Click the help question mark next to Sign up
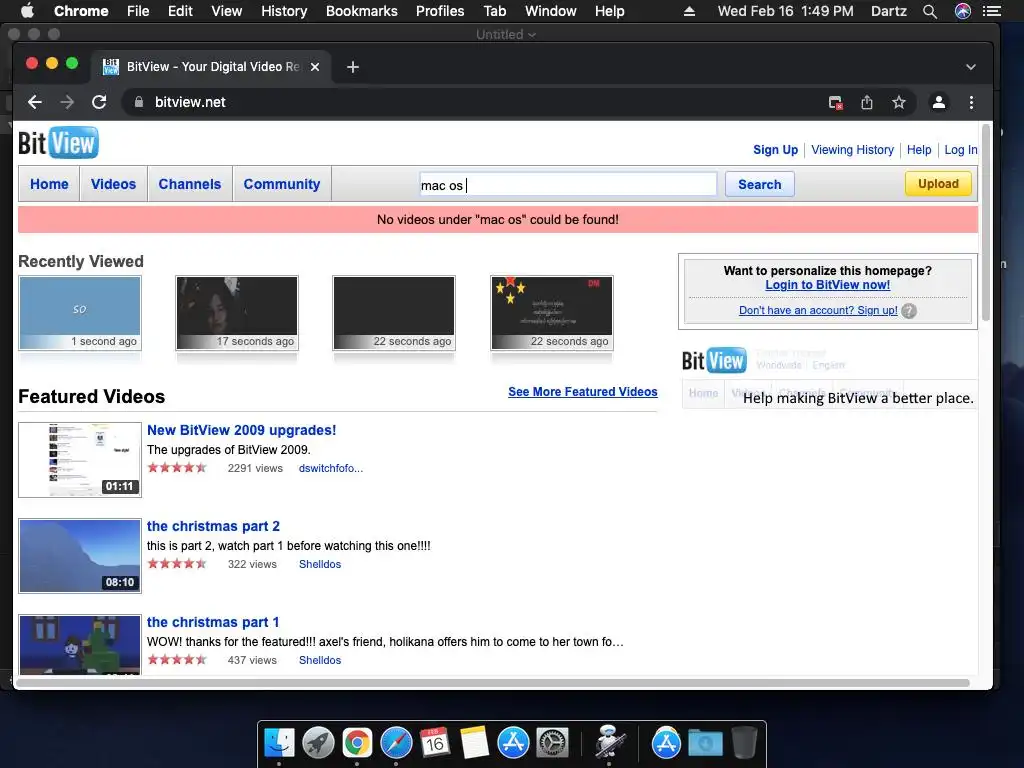This screenshot has width=1024, height=768. click(x=909, y=311)
